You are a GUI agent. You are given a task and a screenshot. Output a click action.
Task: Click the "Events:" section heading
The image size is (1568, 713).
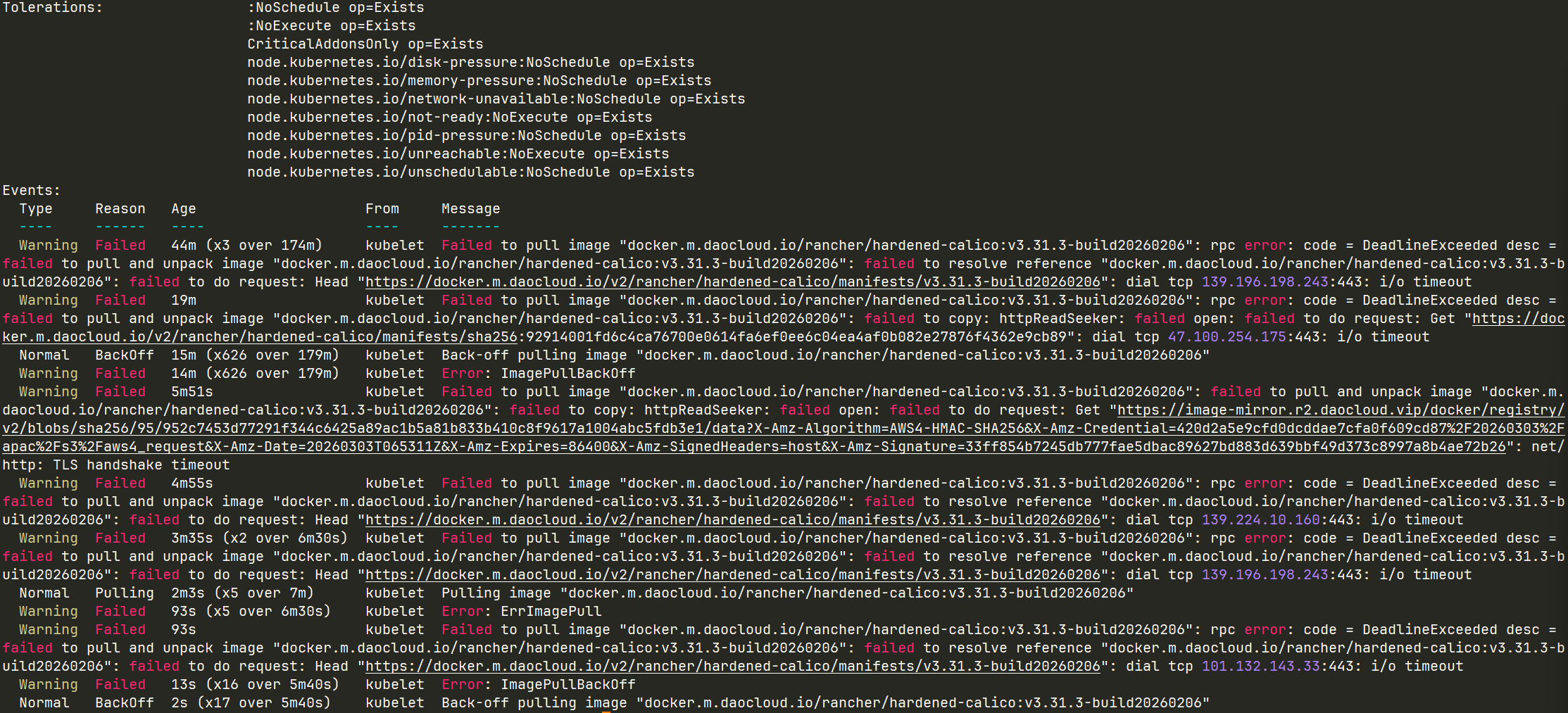tap(32, 191)
